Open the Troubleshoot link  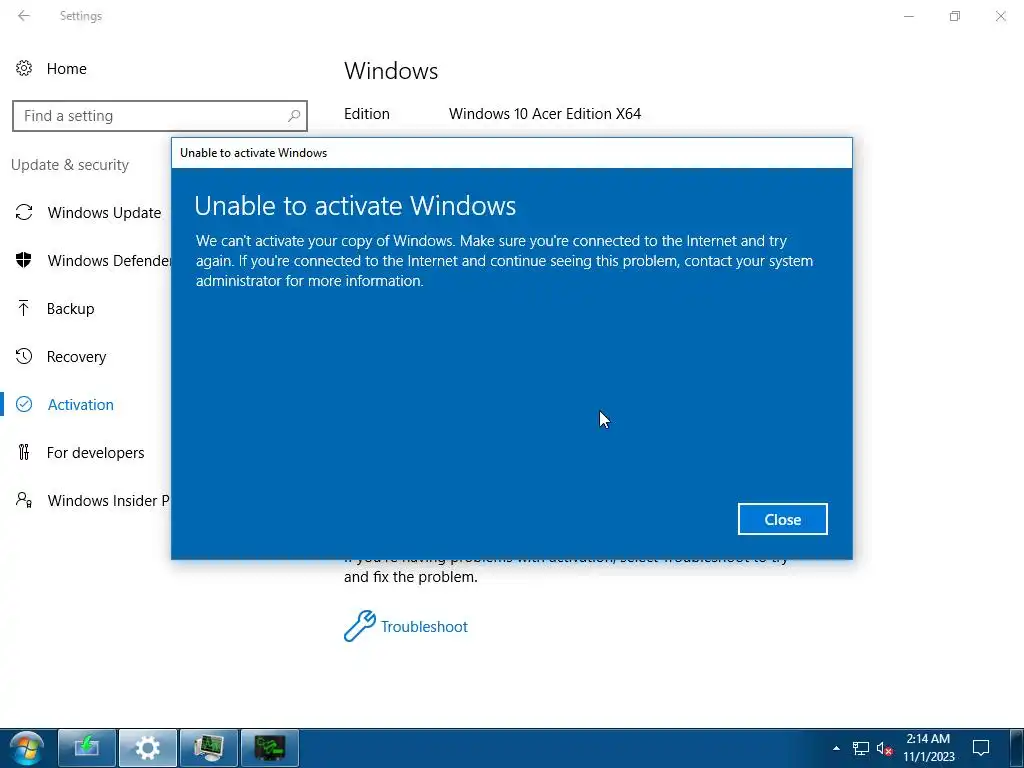point(424,626)
